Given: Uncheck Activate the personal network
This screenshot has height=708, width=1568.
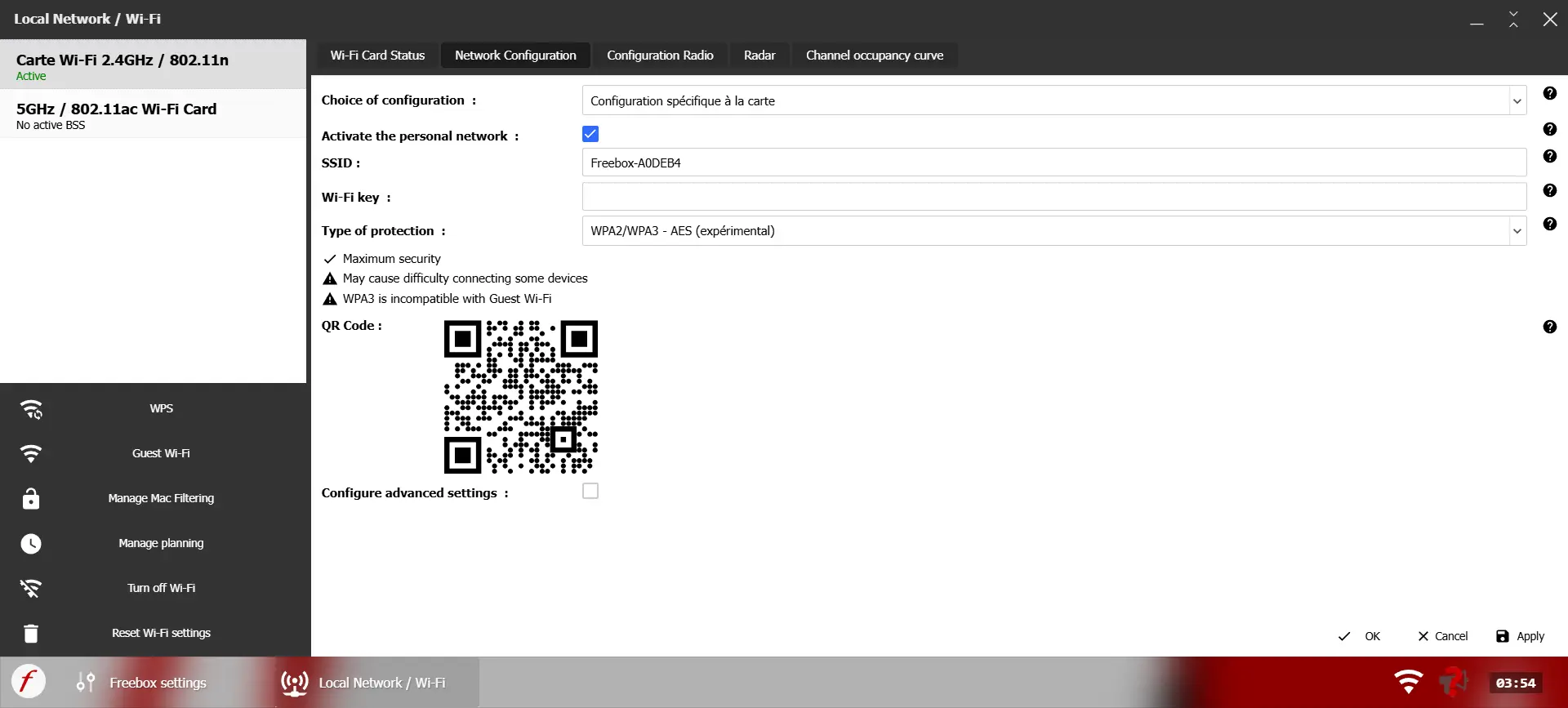Looking at the screenshot, I should tap(590, 134).
